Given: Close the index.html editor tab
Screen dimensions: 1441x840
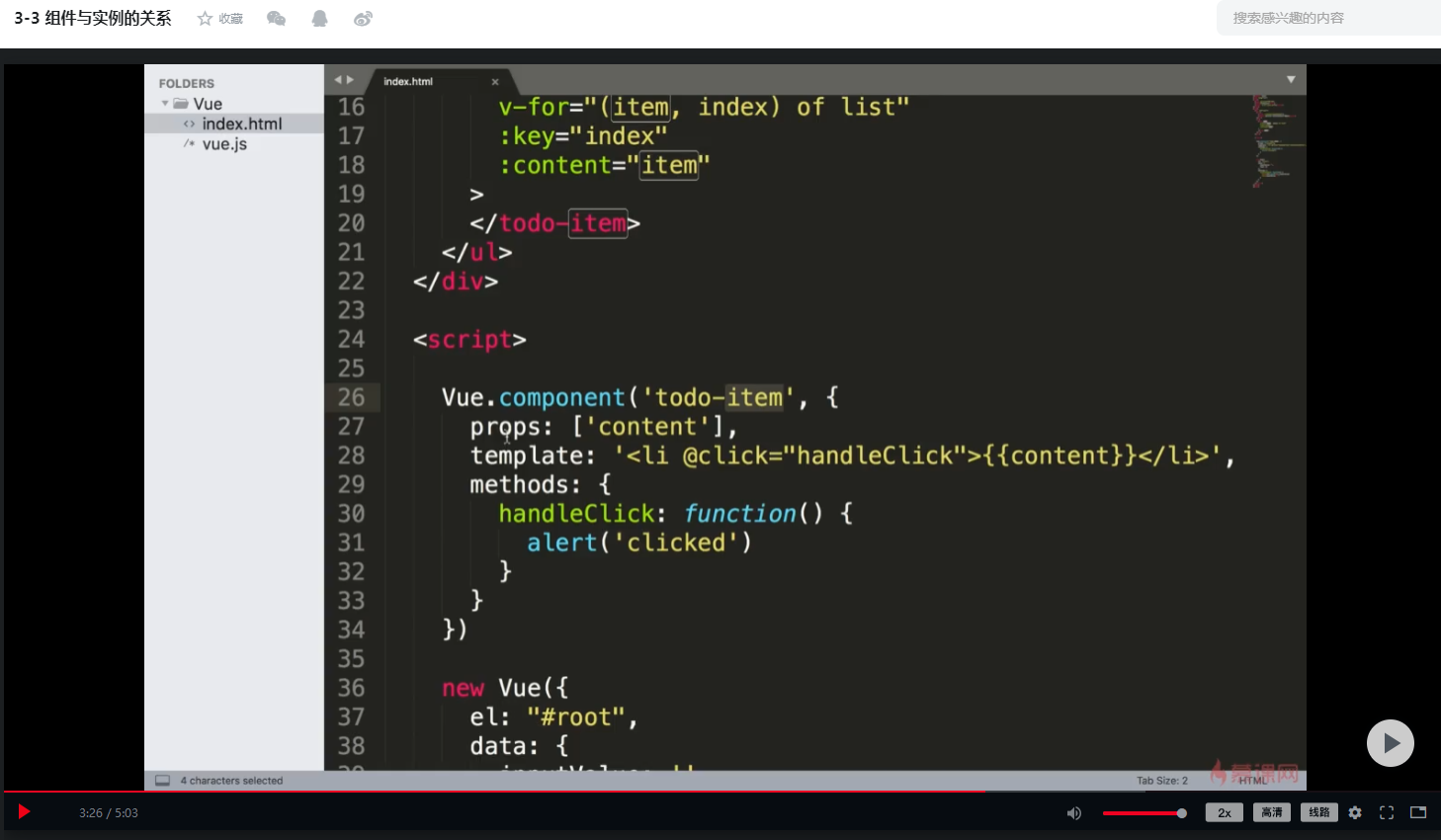Looking at the screenshot, I should click(x=495, y=82).
